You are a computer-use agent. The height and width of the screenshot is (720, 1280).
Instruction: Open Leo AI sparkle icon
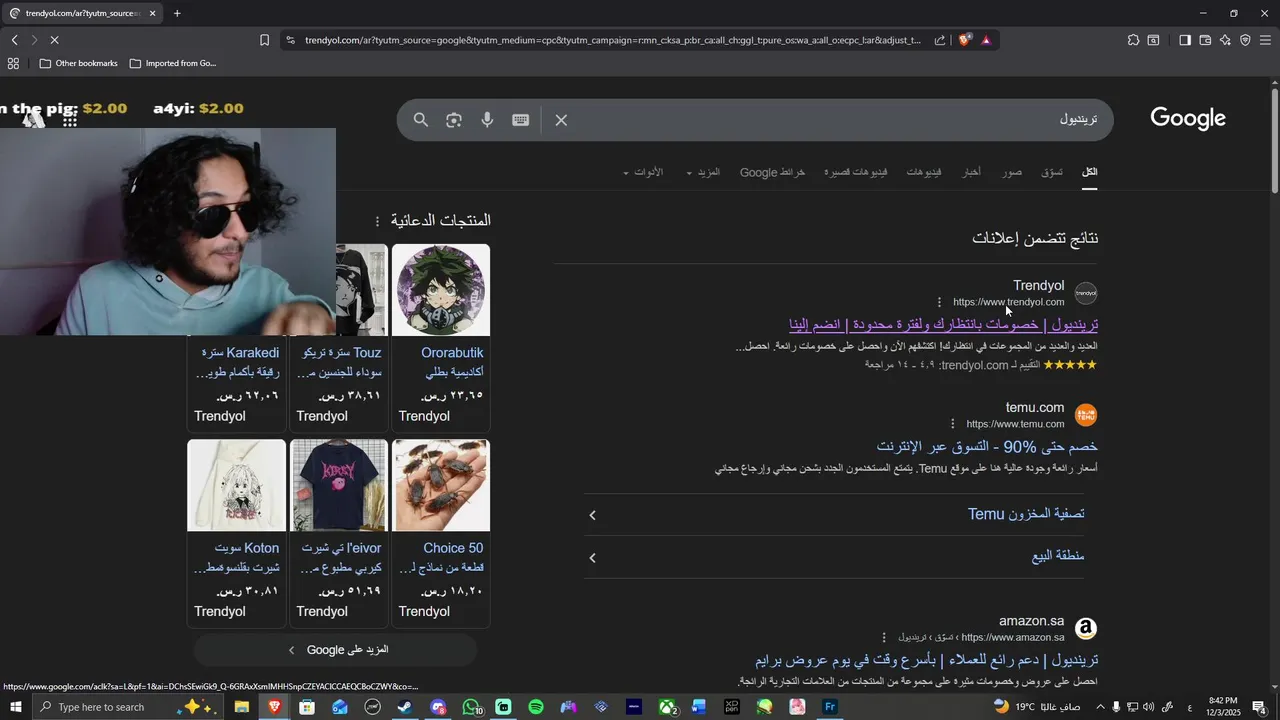tap(1225, 40)
